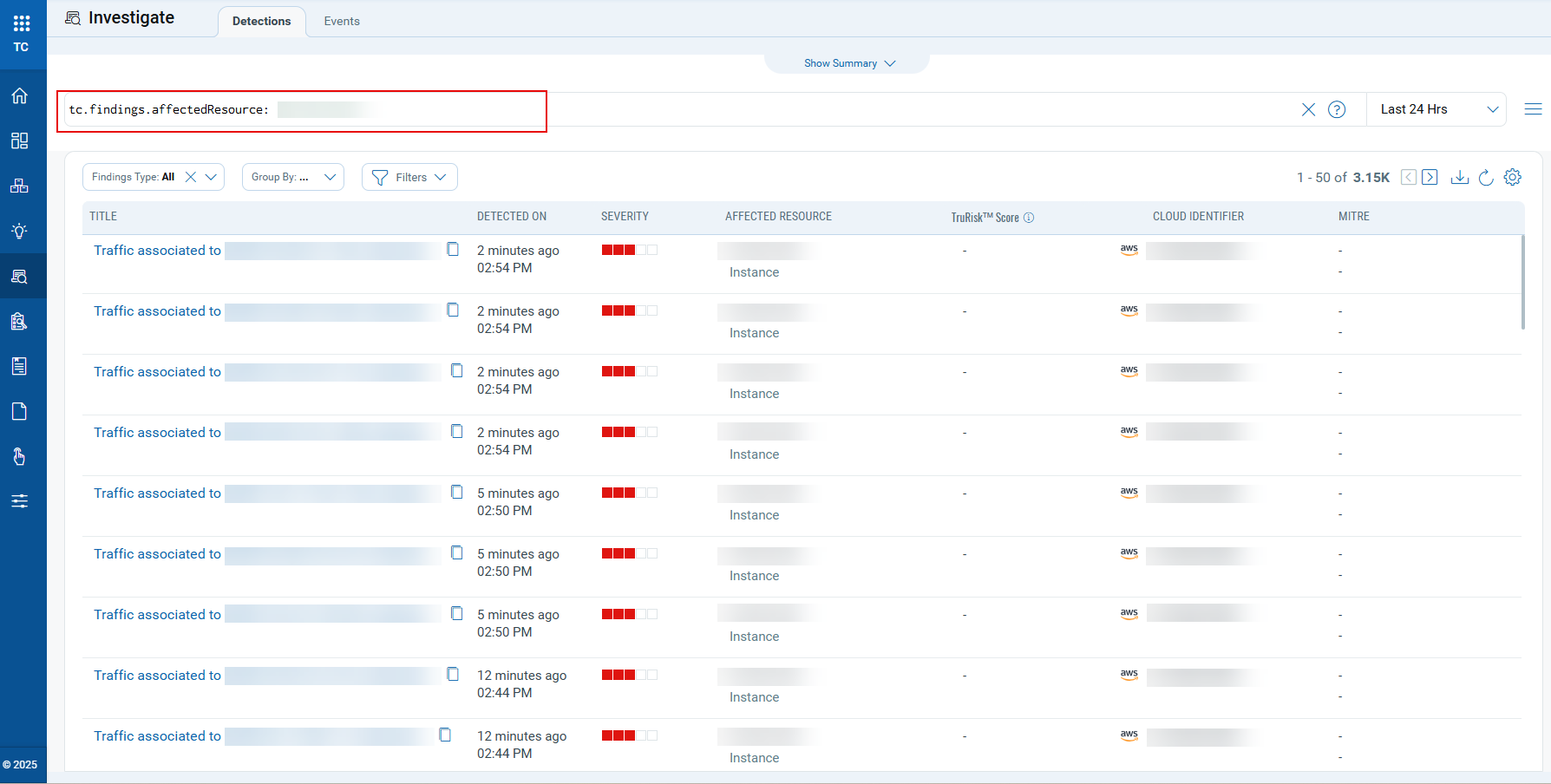Expand the Findings Type dropdown
Image resolution: width=1551 pixels, height=784 pixels.
[x=211, y=177]
